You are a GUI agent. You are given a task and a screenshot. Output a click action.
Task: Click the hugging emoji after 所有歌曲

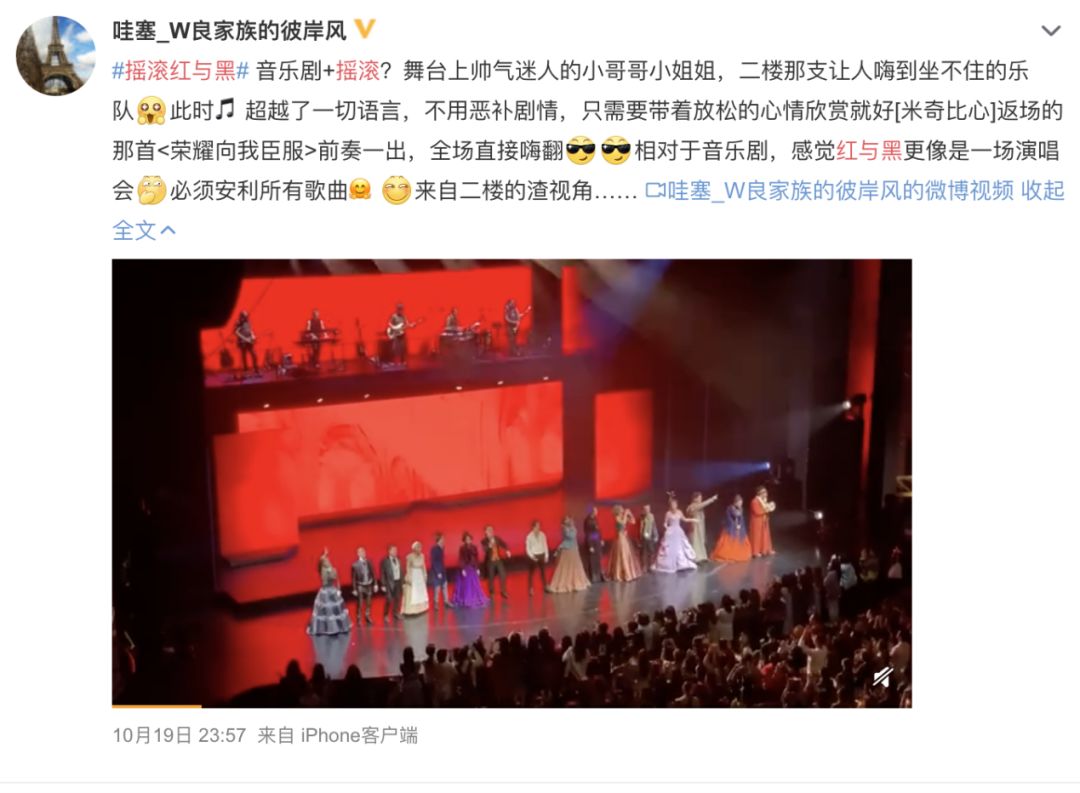point(360,190)
